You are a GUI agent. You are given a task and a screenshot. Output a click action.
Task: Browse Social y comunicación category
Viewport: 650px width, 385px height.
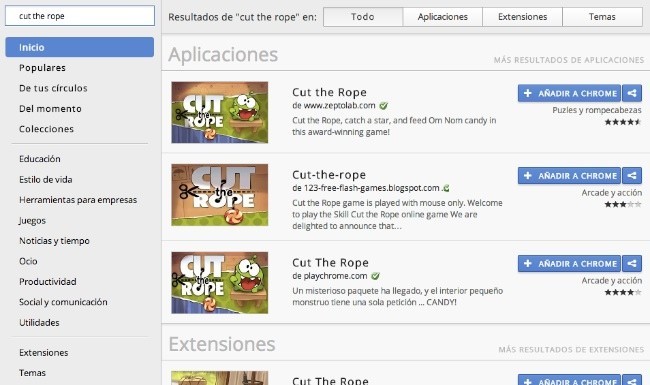[x=63, y=302]
